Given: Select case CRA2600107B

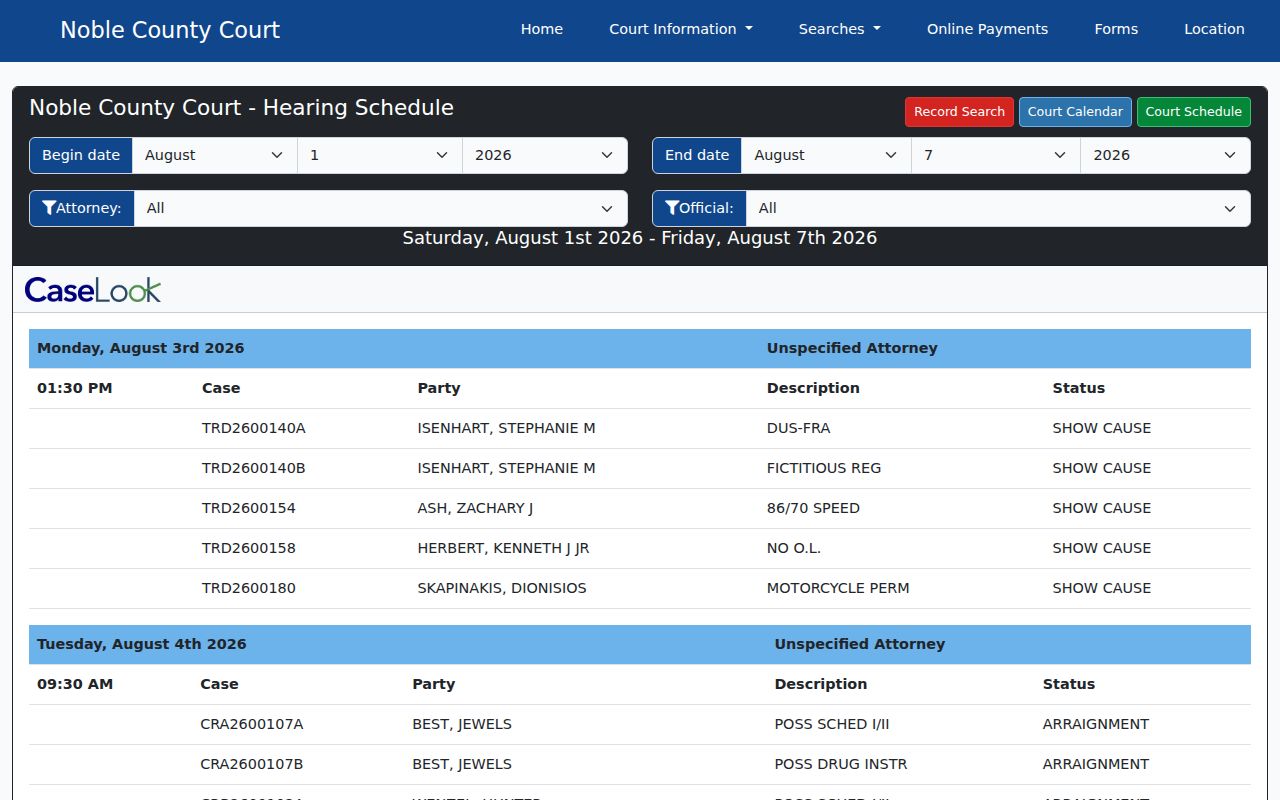Looking at the screenshot, I should pyautogui.click(x=252, y=764).
